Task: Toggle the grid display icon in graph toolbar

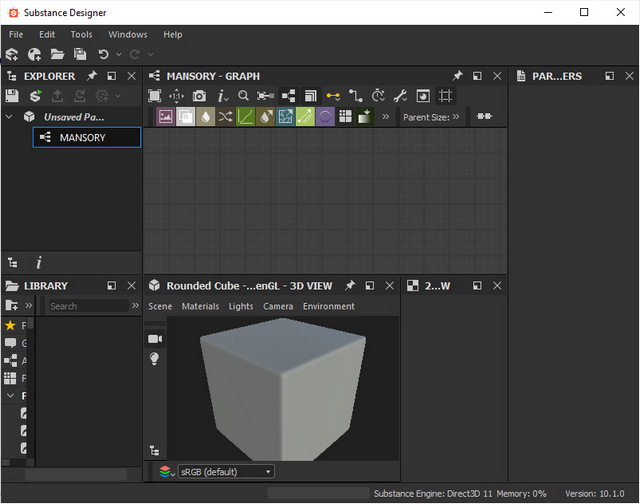Action: point(446,96)
